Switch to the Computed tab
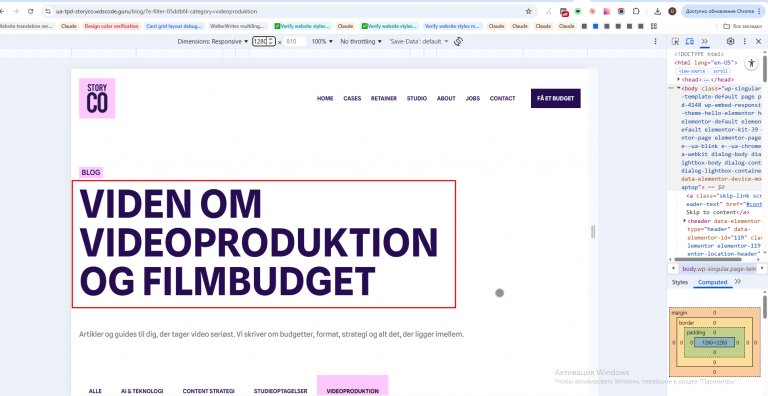Image resolution: width=768 pixels, height=396 pixels. 712,282
